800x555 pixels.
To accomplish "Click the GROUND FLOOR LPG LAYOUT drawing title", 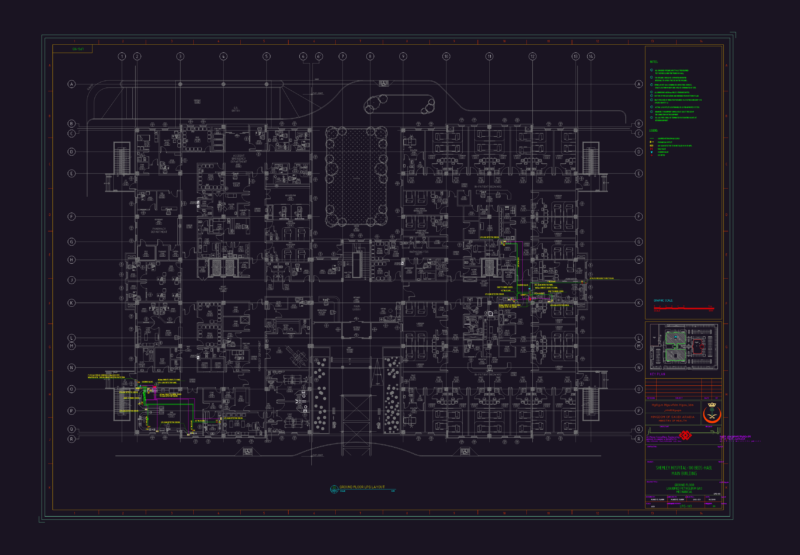I will [362, 488].
